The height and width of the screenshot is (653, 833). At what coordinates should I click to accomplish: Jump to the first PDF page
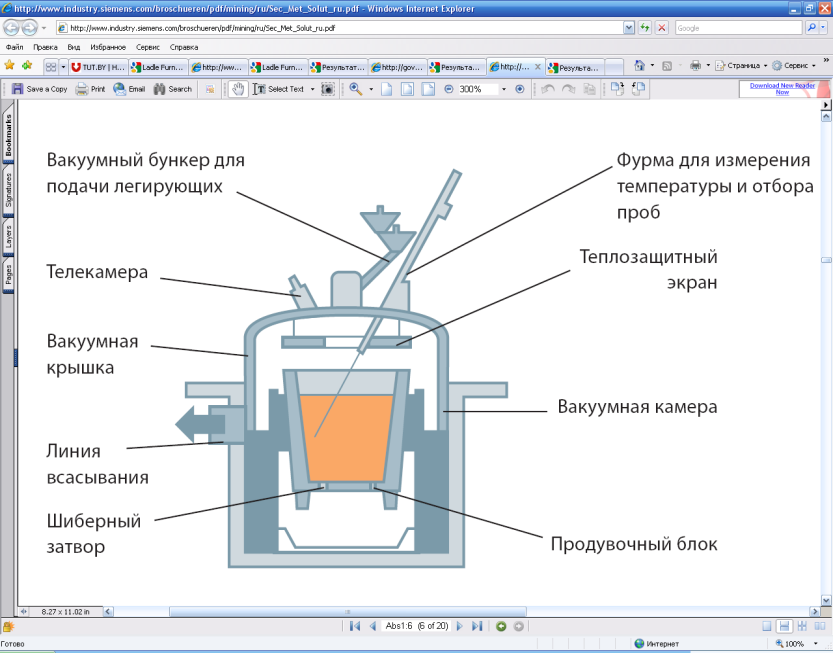point(355,626)
